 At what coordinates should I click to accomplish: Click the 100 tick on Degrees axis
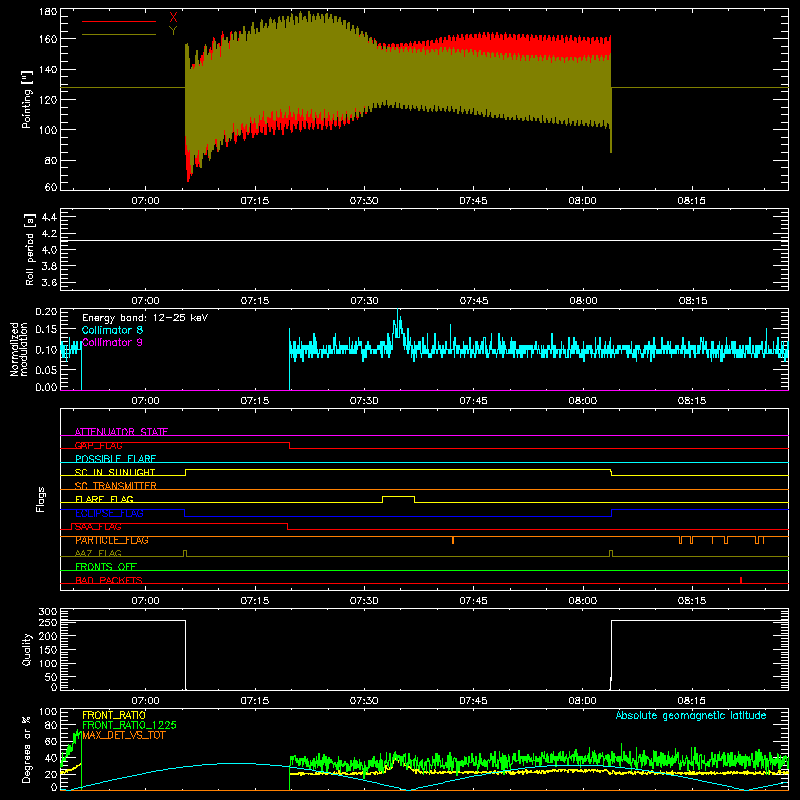pyautogui.click(x=48, y=712)
